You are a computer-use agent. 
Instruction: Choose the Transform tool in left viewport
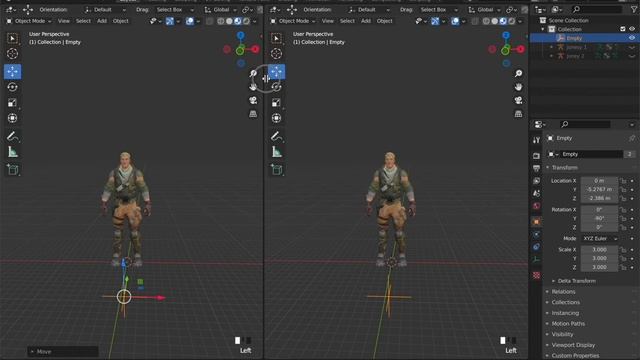coord(13,118)
